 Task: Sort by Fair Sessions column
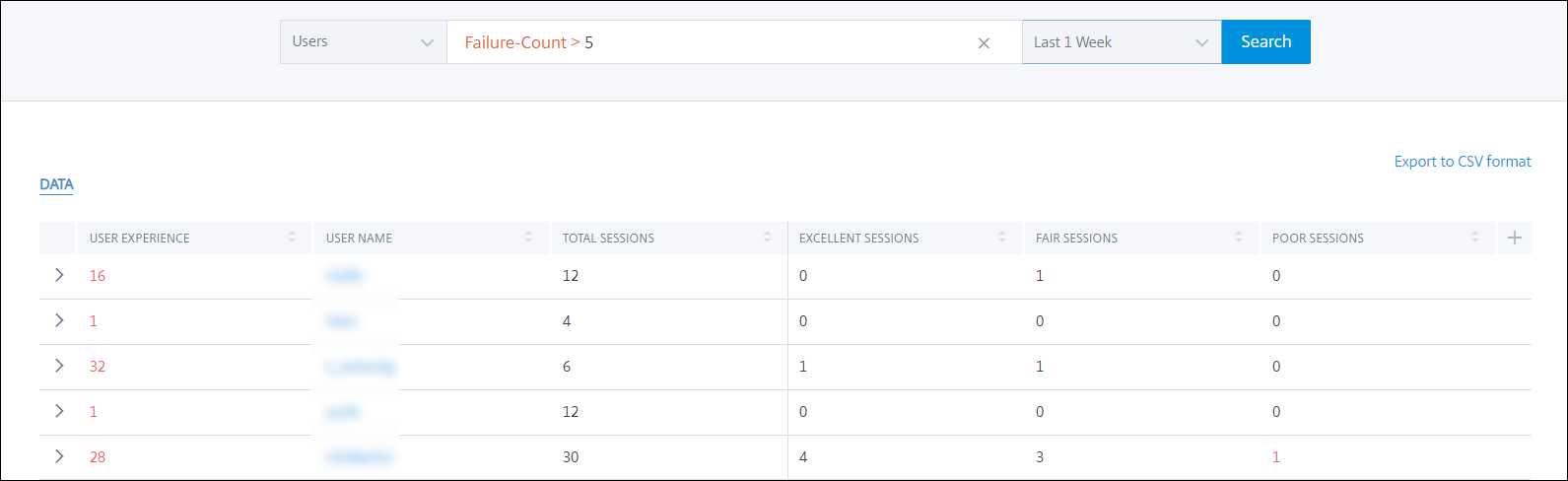[1238, 238]
